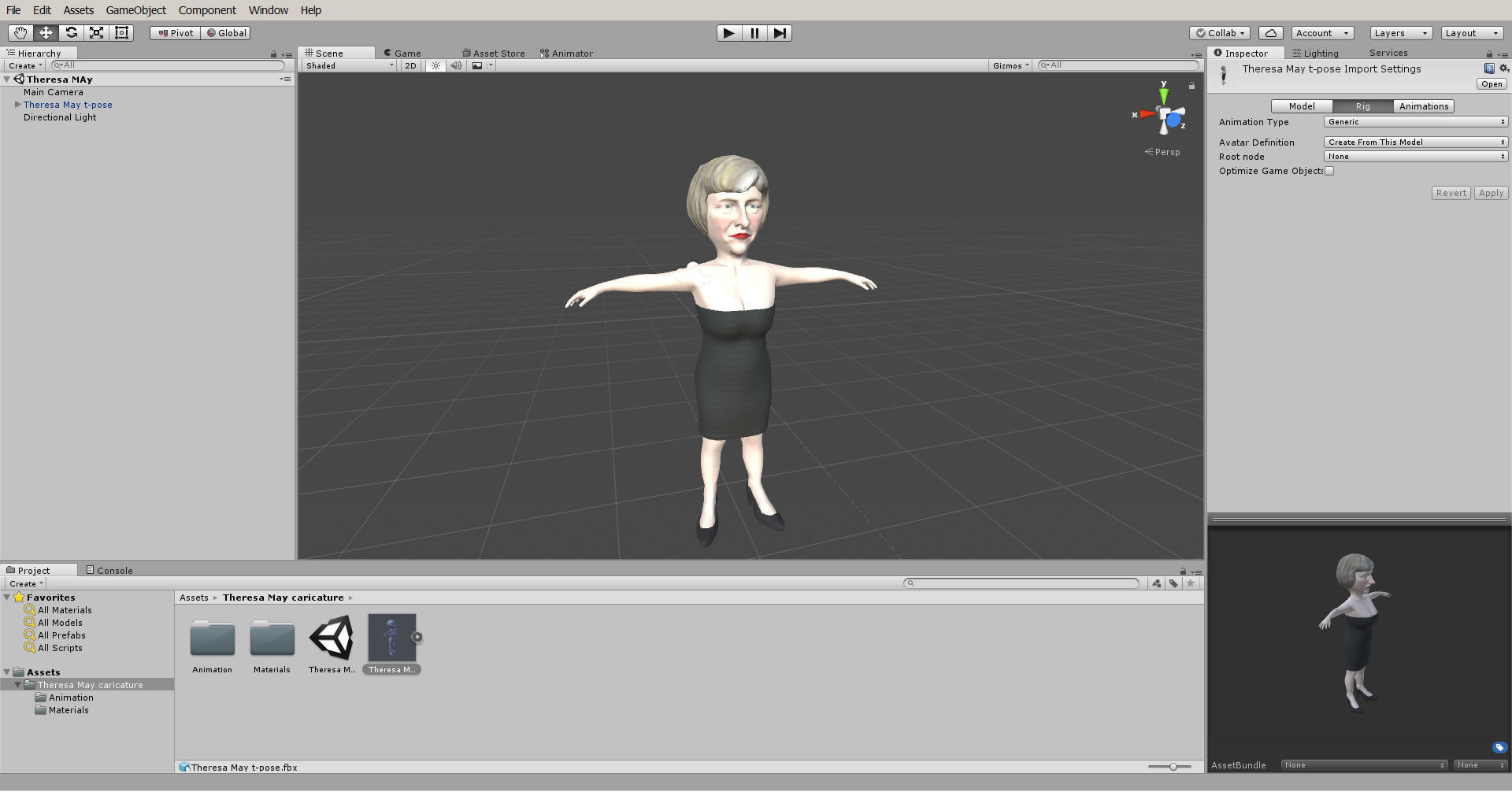Open the Animation Type dropdown

click(x=1416, y=122)
